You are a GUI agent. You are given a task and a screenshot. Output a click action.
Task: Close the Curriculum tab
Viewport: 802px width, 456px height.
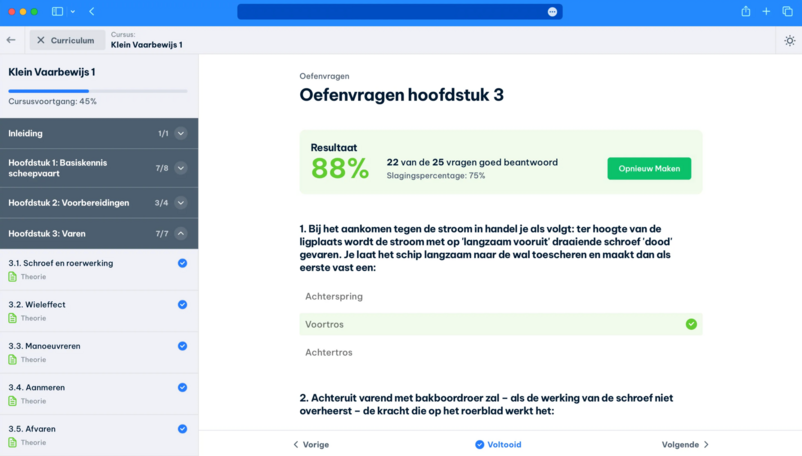pyautogui.click(x=41, y=41)
